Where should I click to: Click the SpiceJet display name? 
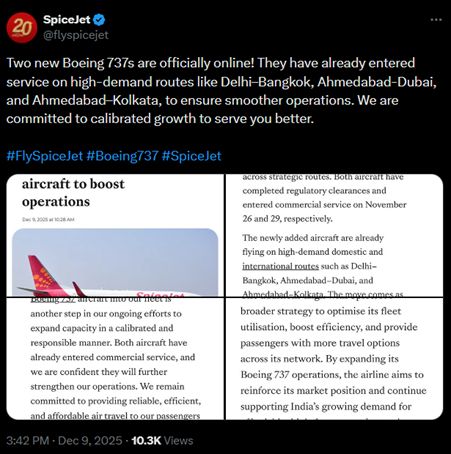[67, 20]
